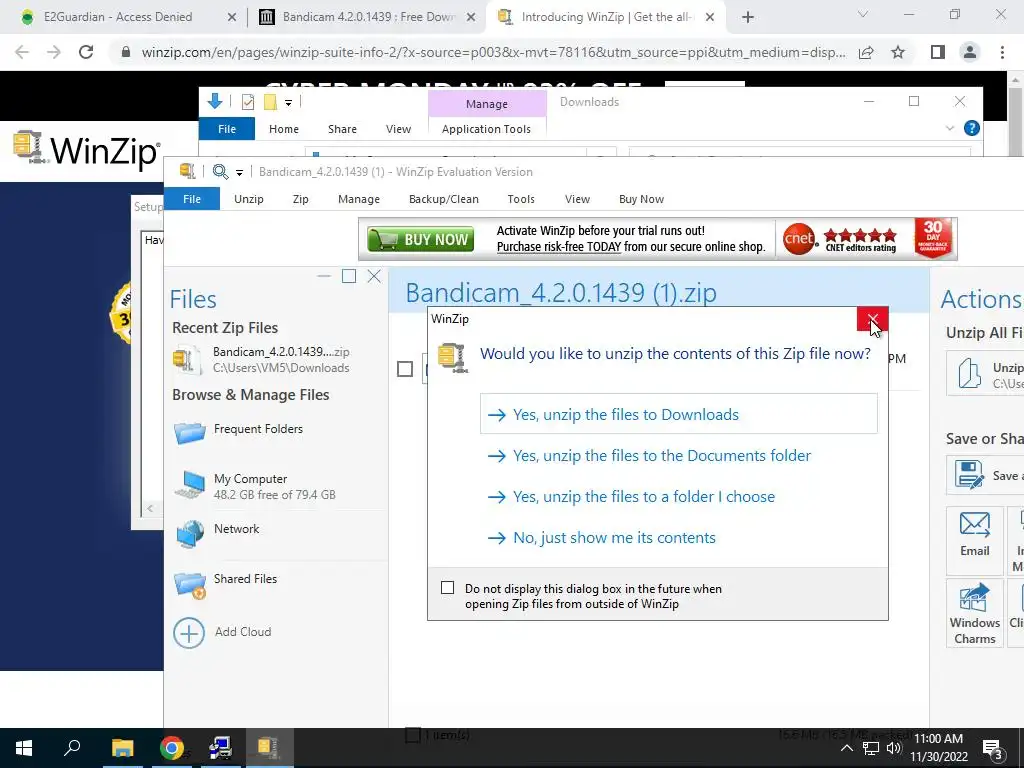Open Network in Files pane
This screenshot has height=768, width=1024.
coord(218,533)
